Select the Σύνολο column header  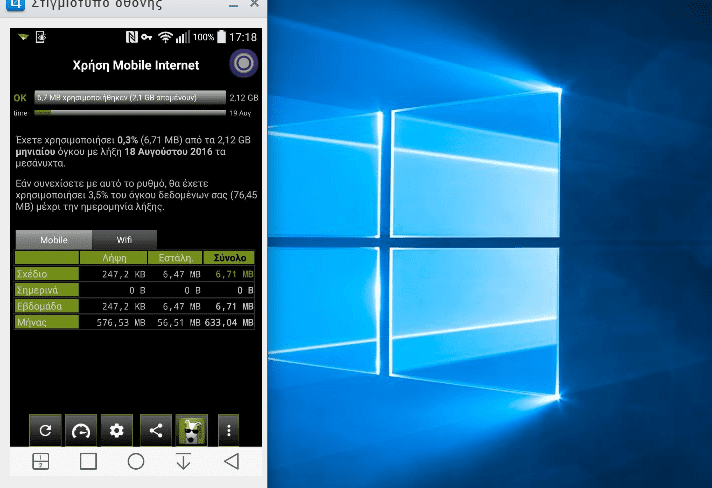229,257
